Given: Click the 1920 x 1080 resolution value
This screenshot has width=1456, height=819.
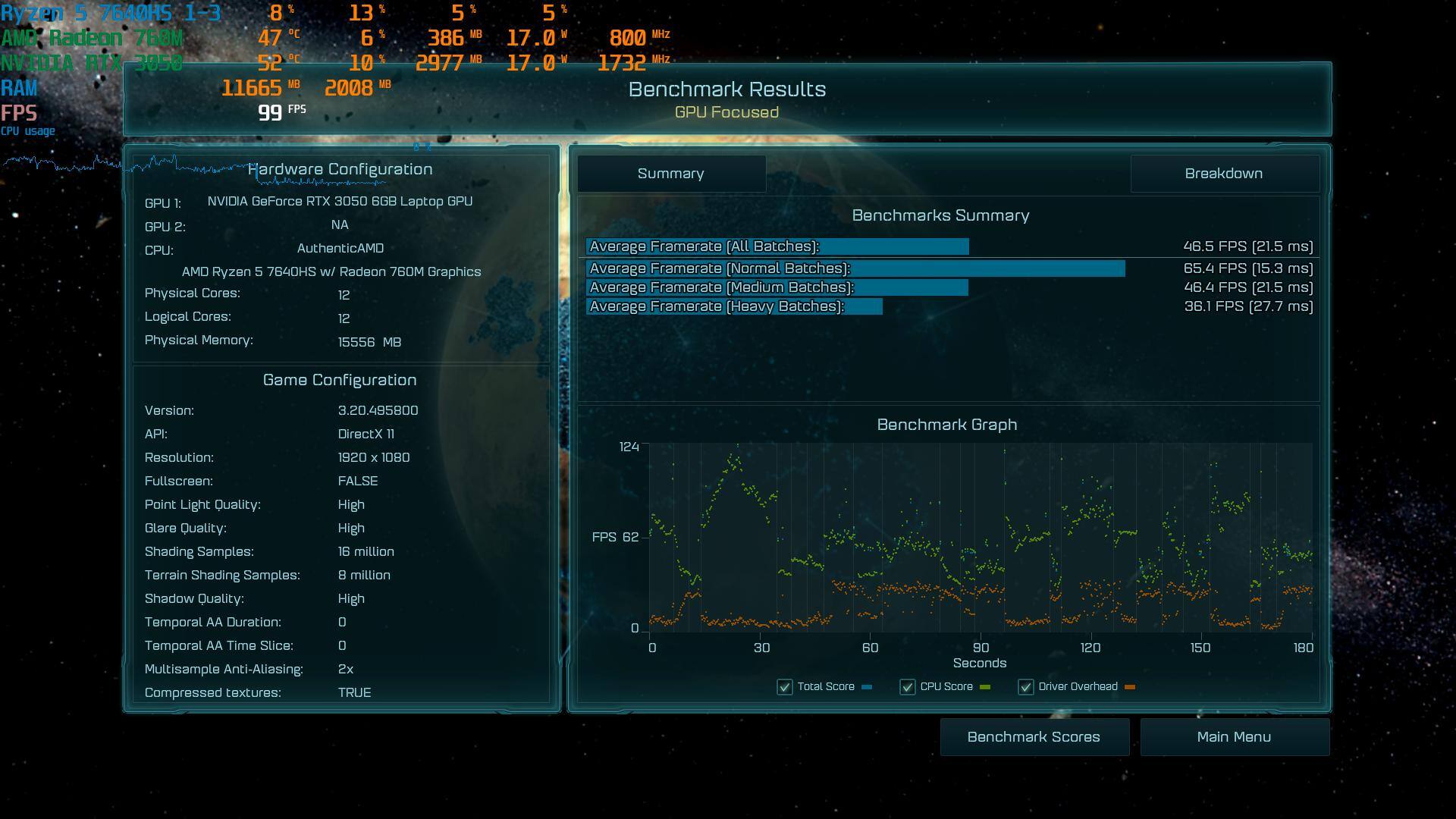Looking at the screenshot, I should click(x=374, y=457).
